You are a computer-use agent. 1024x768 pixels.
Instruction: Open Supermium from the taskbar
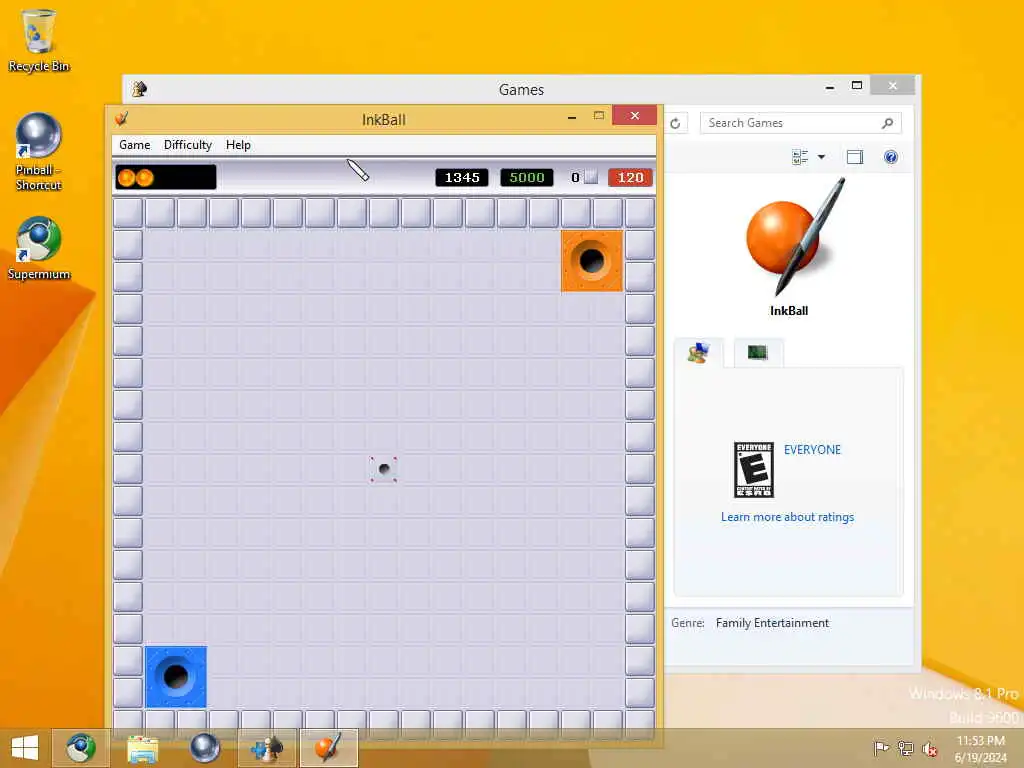pyautogui.click(x=81, y=748)
